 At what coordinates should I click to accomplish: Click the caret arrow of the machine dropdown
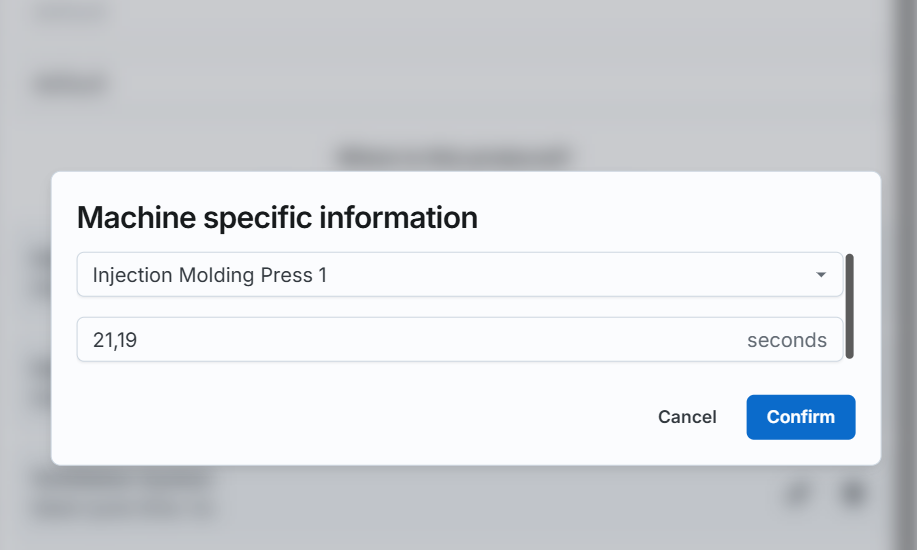click(821, 275)
